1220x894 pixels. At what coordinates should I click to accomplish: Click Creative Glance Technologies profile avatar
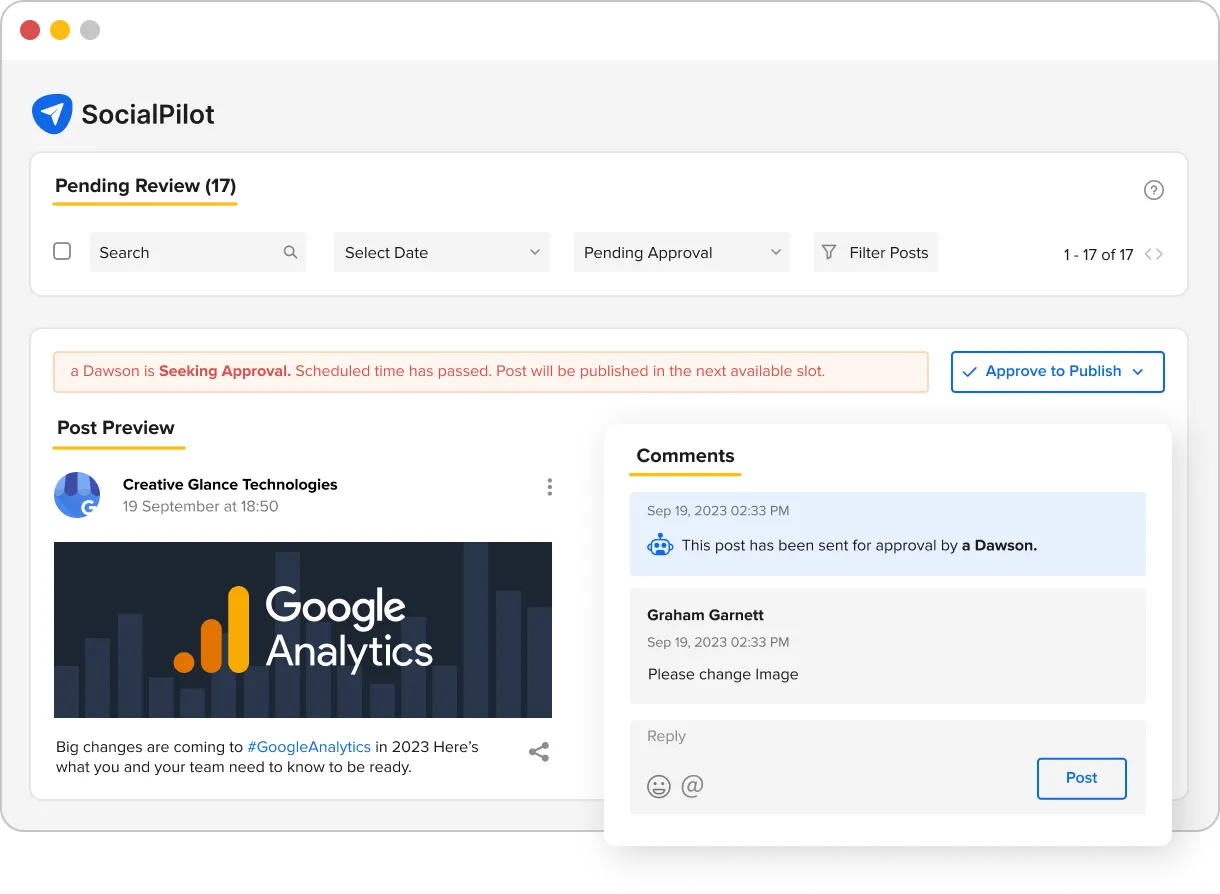point(77,495)
